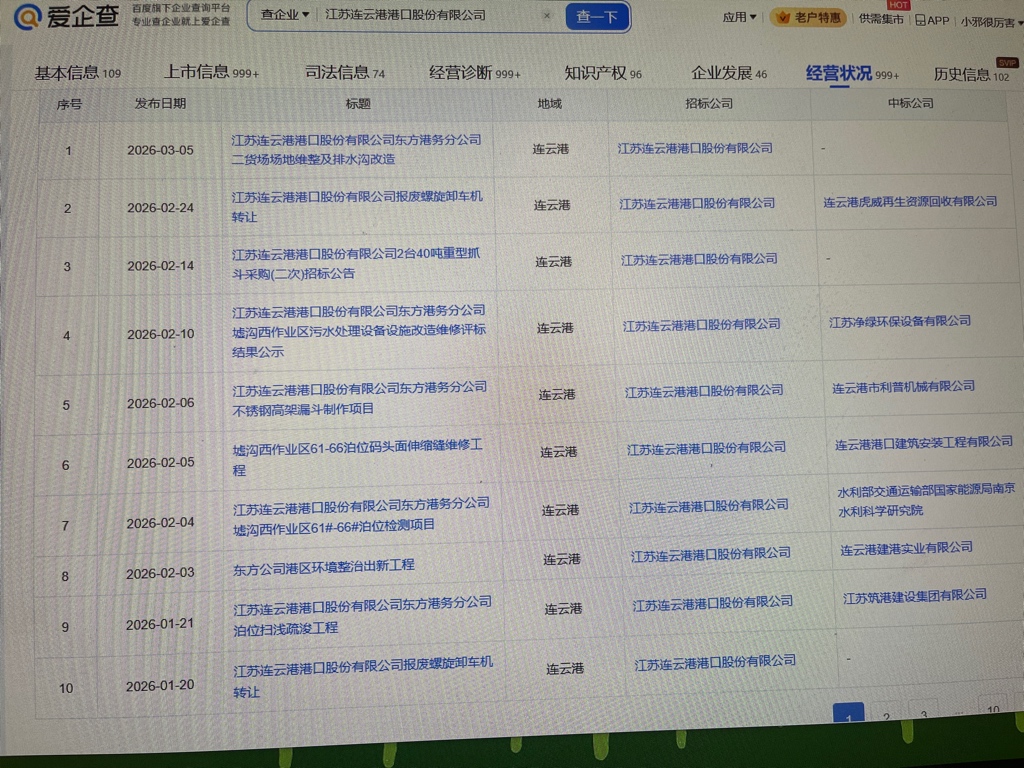Switch to the 企业发展 tab
Image resolution: width=1024 pixels, height=768 pixels.
[x=729, y=73]
